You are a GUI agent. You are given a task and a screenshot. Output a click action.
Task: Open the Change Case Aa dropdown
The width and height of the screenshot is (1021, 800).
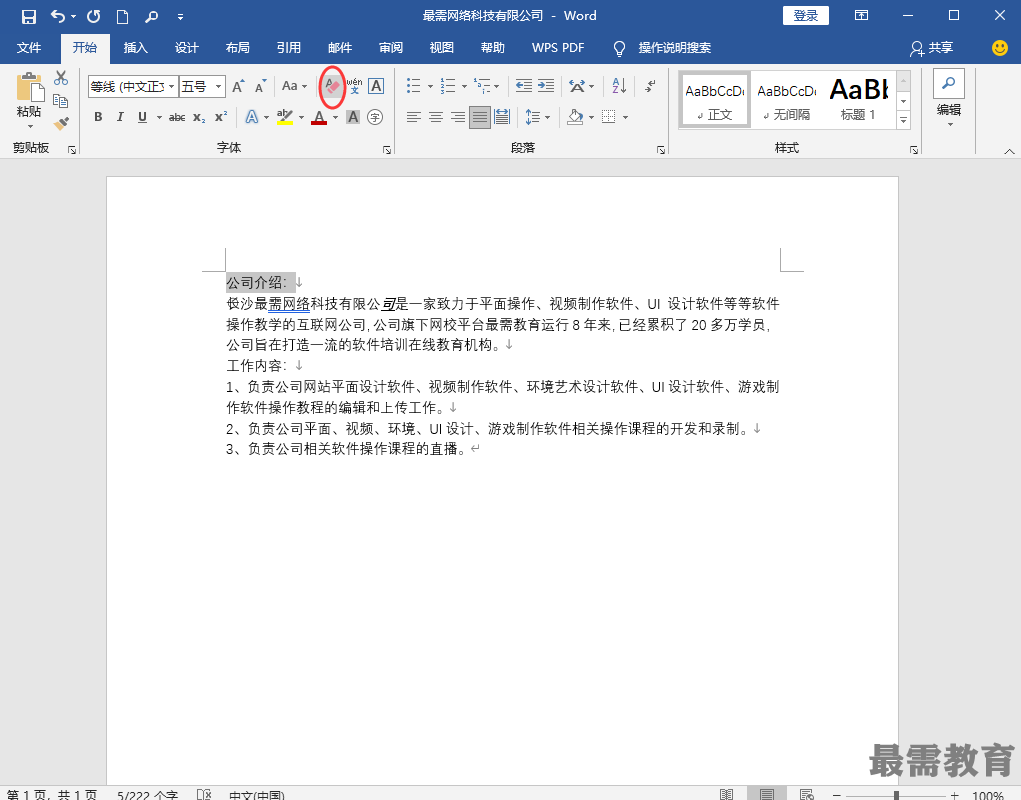pyautogui.click(x=294, y=86)
